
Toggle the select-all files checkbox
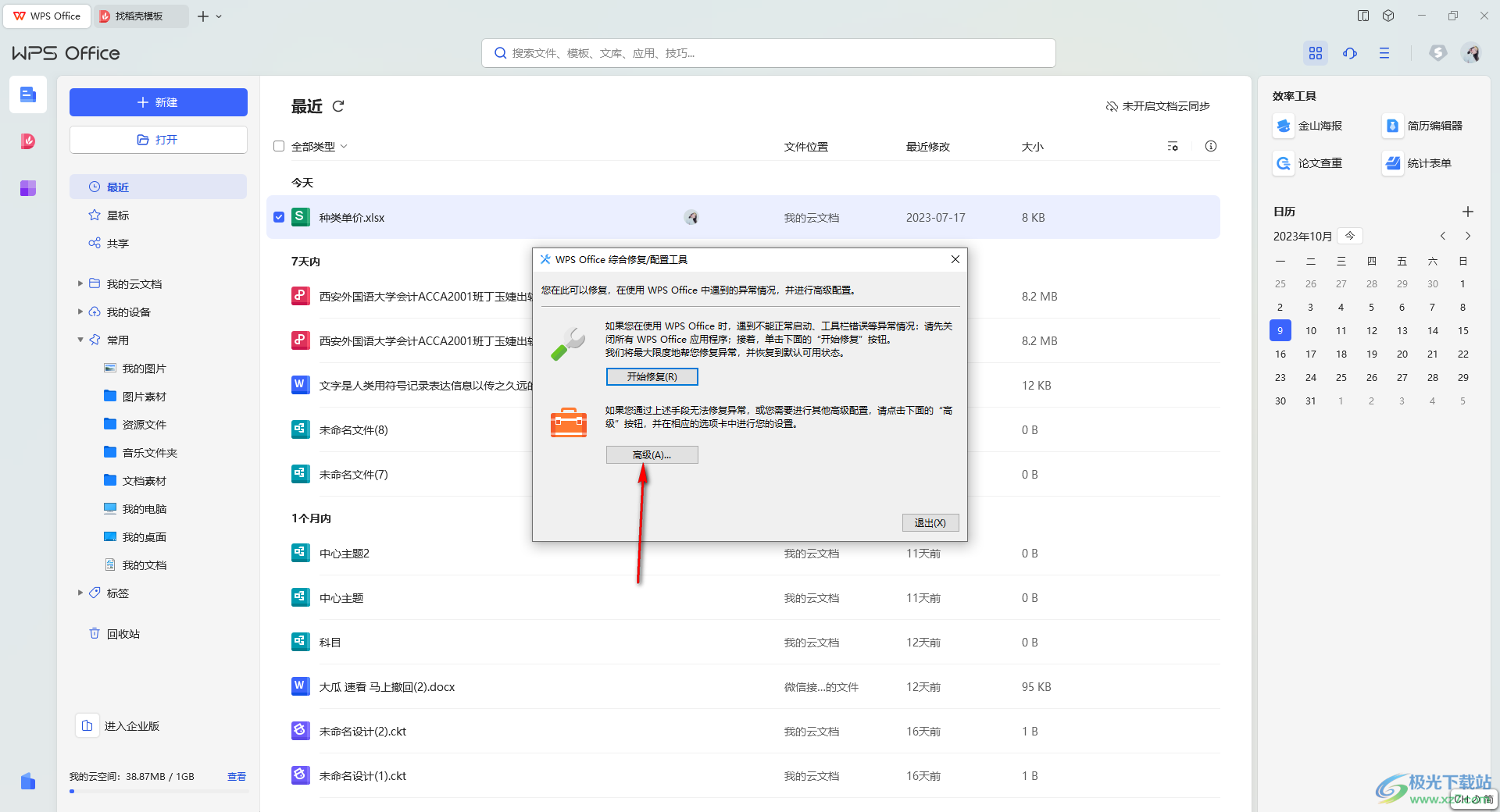point(279,146)
